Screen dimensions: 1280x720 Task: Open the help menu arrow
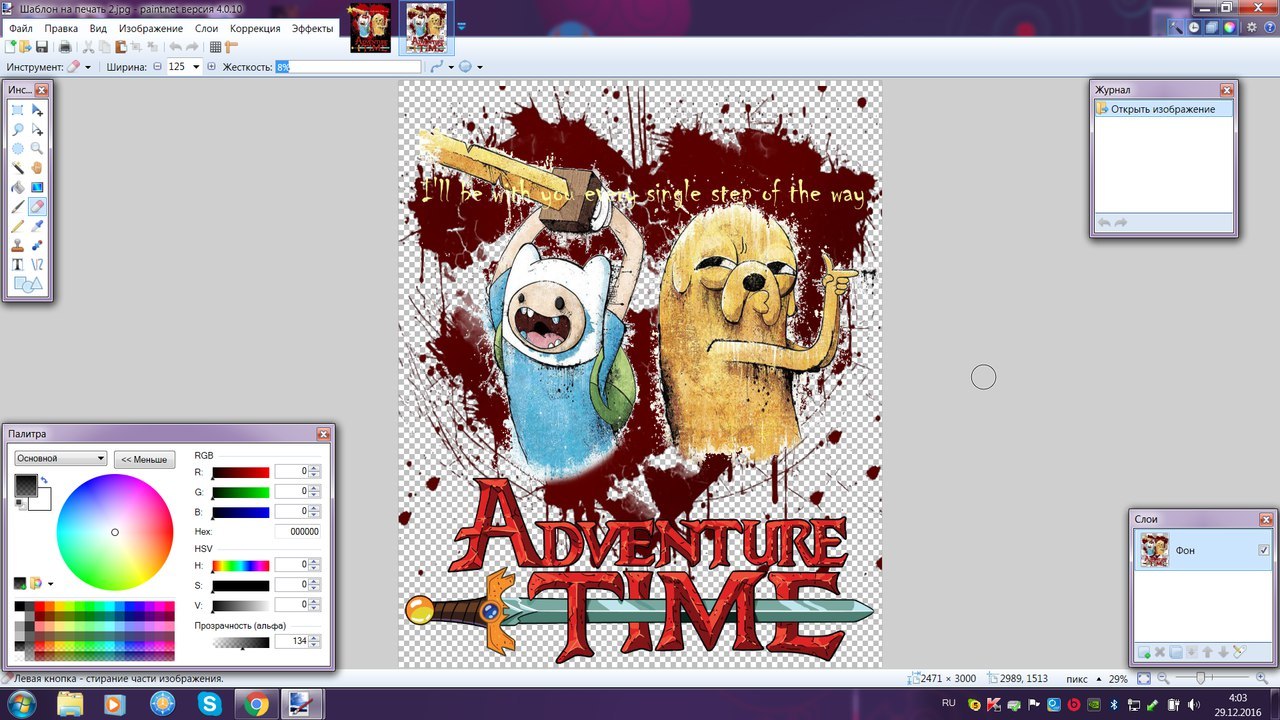[x=1268, y=28]
